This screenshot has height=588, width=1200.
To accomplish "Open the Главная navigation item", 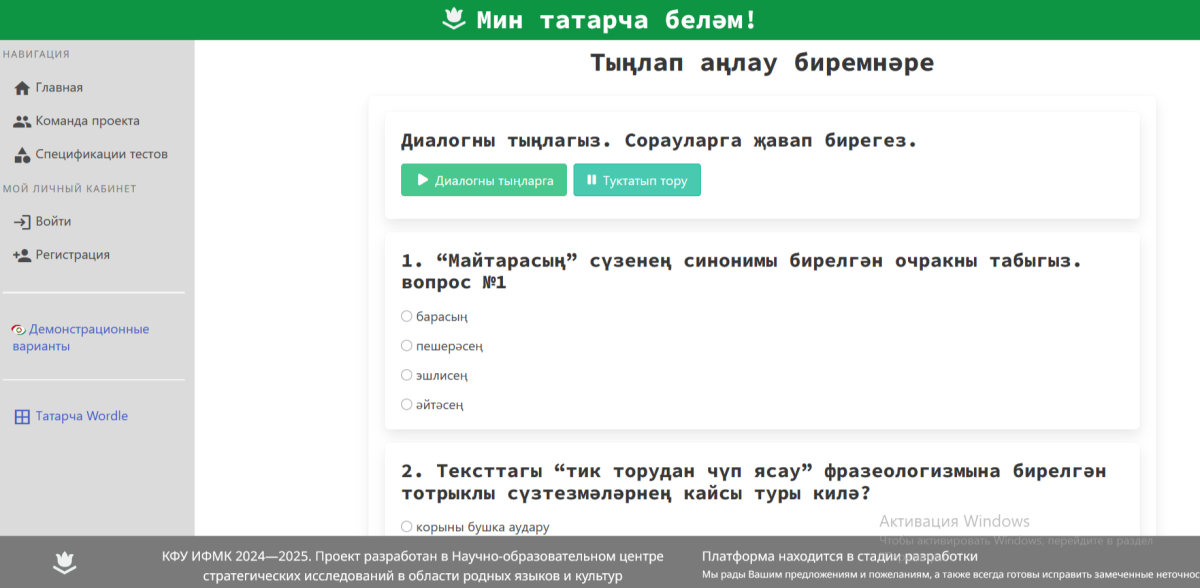I will (59, 88).
